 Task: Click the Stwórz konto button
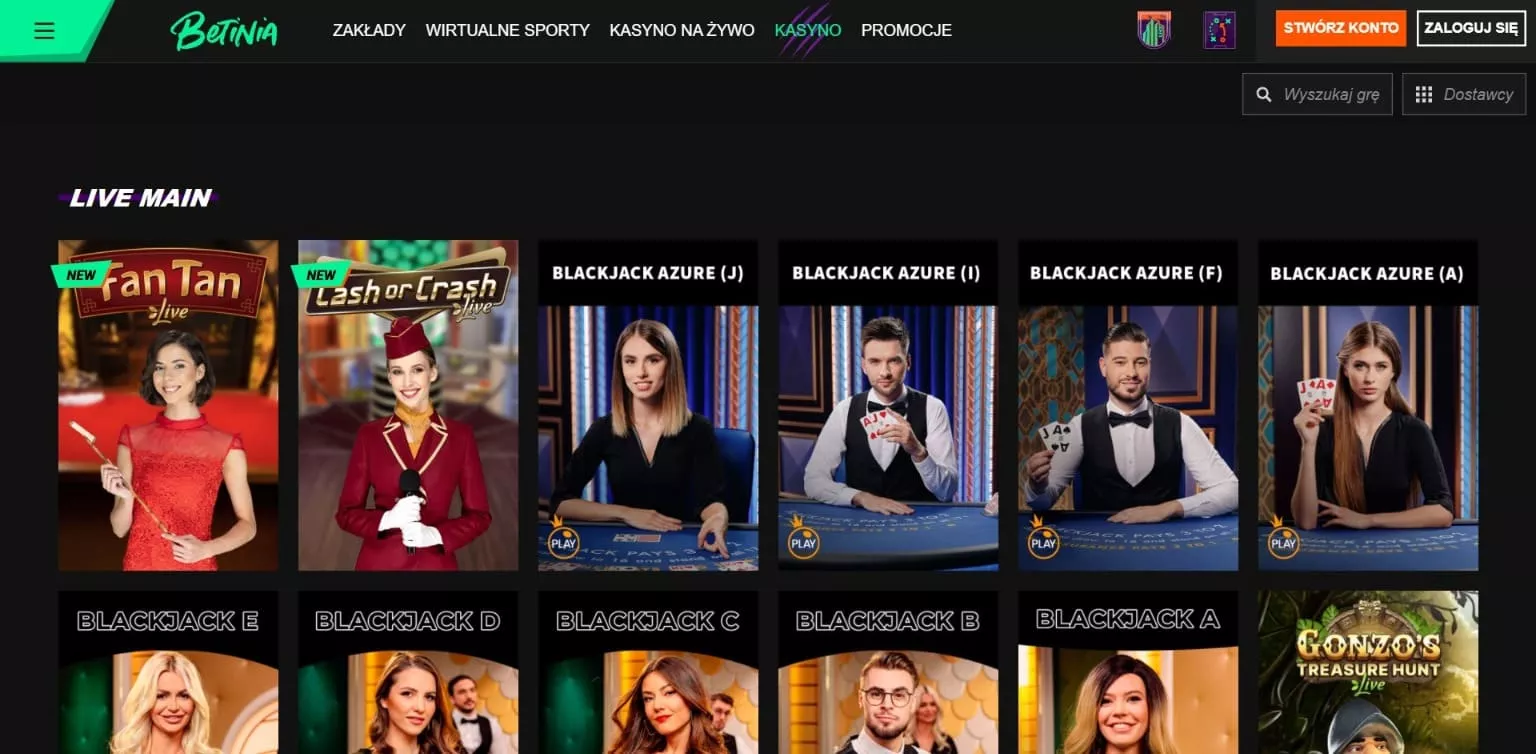click(x=1341, y=28)
